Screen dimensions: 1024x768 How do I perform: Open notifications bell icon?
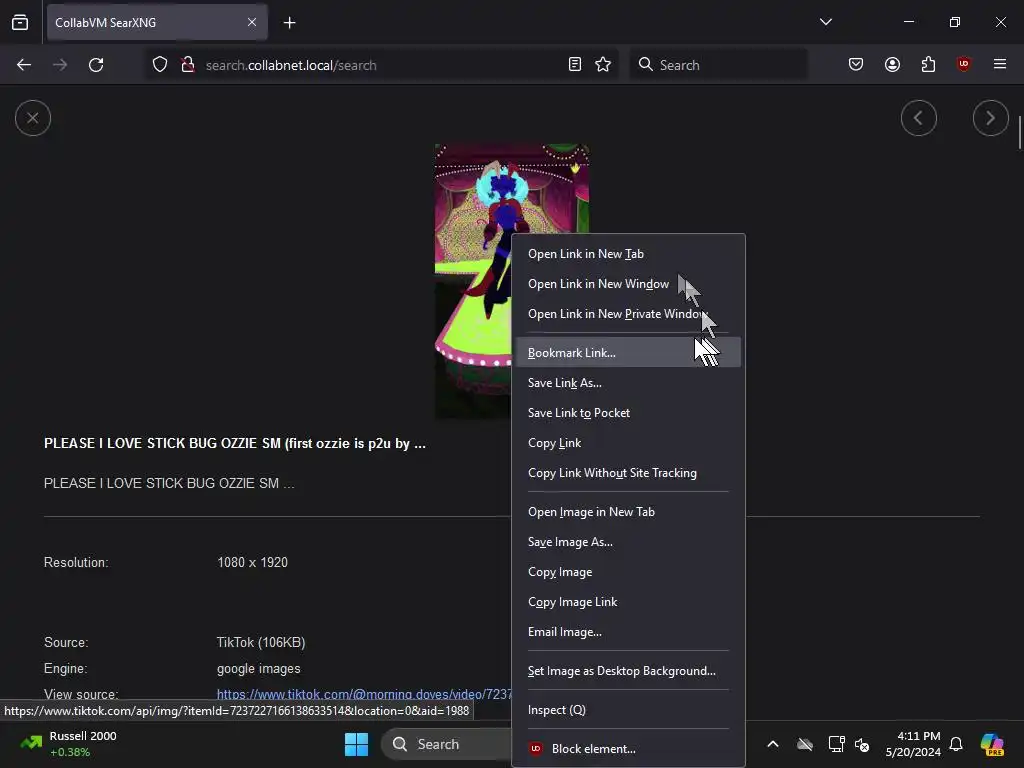coord(956,744)
